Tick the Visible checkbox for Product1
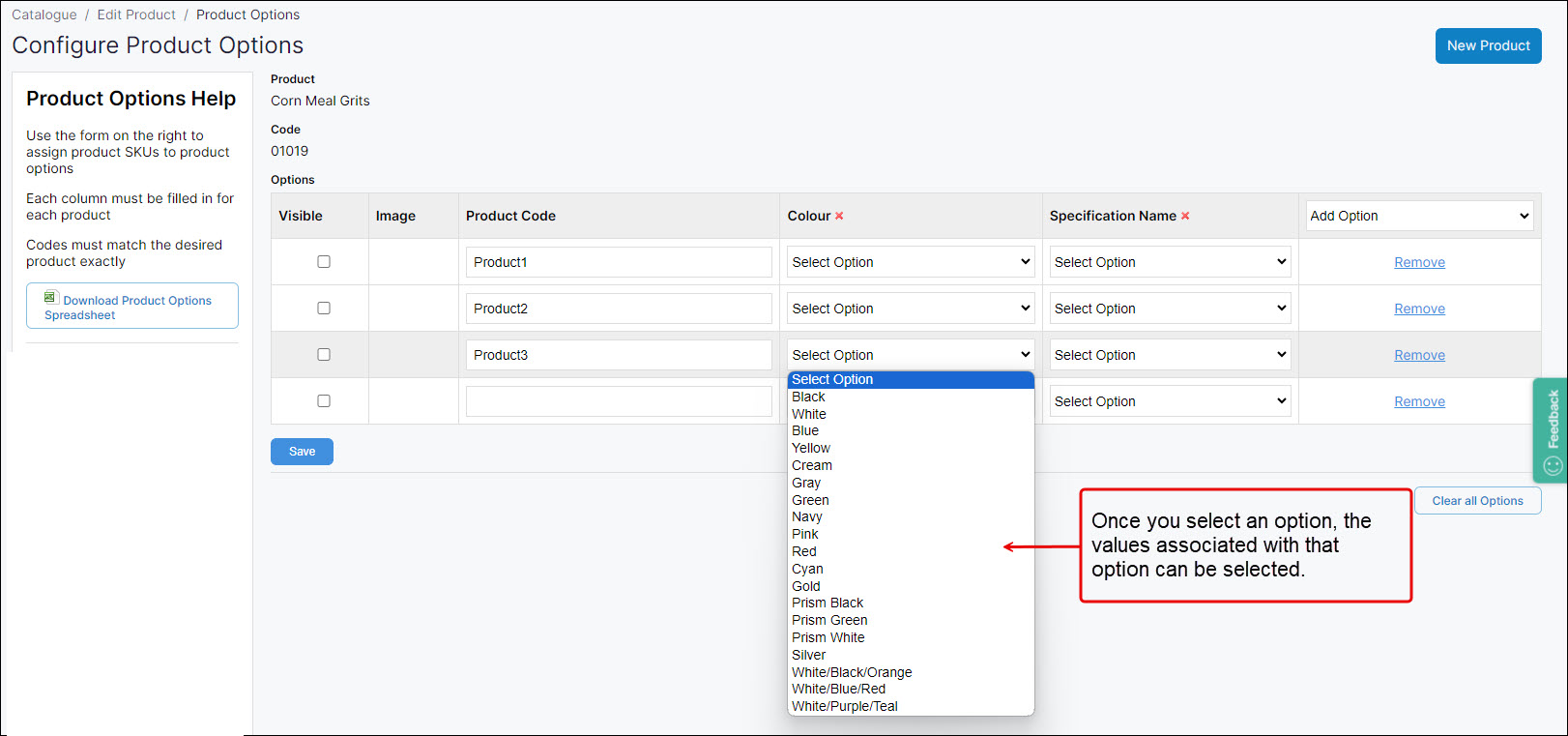1568x736 pixels. (x=324, y=262)
